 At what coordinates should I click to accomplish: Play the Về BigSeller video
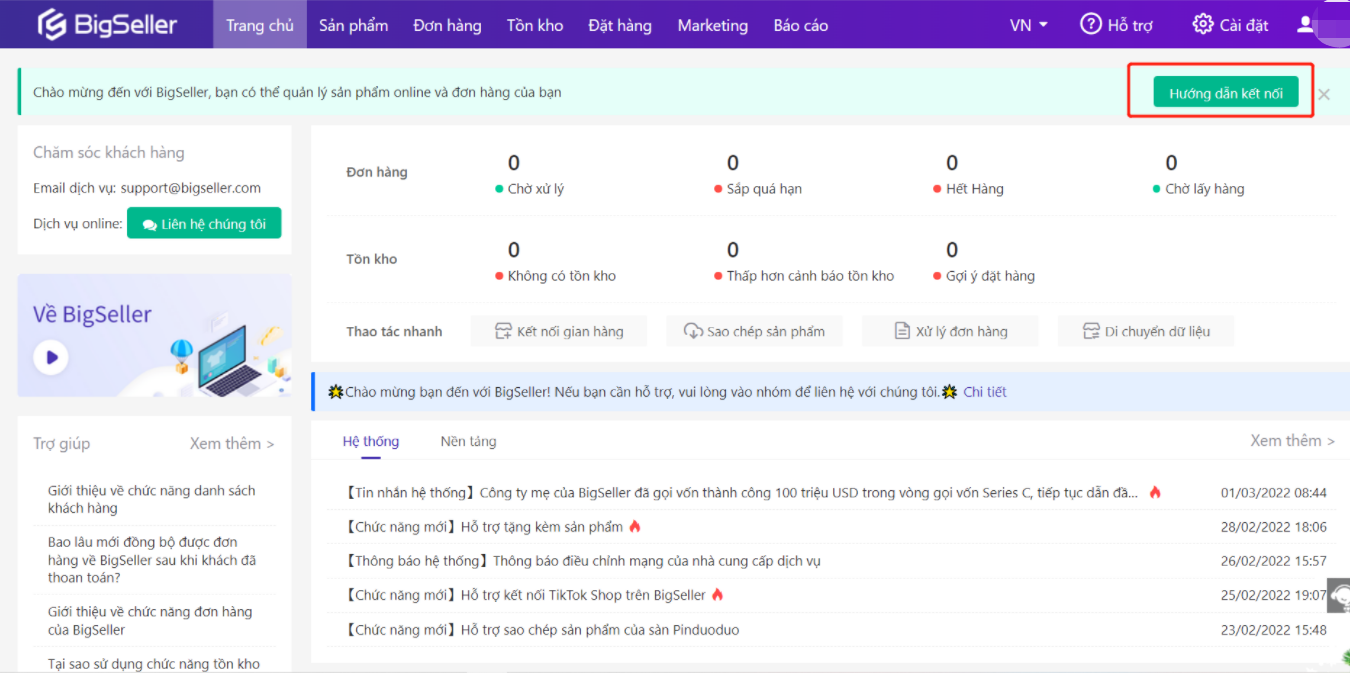(51, 357)
